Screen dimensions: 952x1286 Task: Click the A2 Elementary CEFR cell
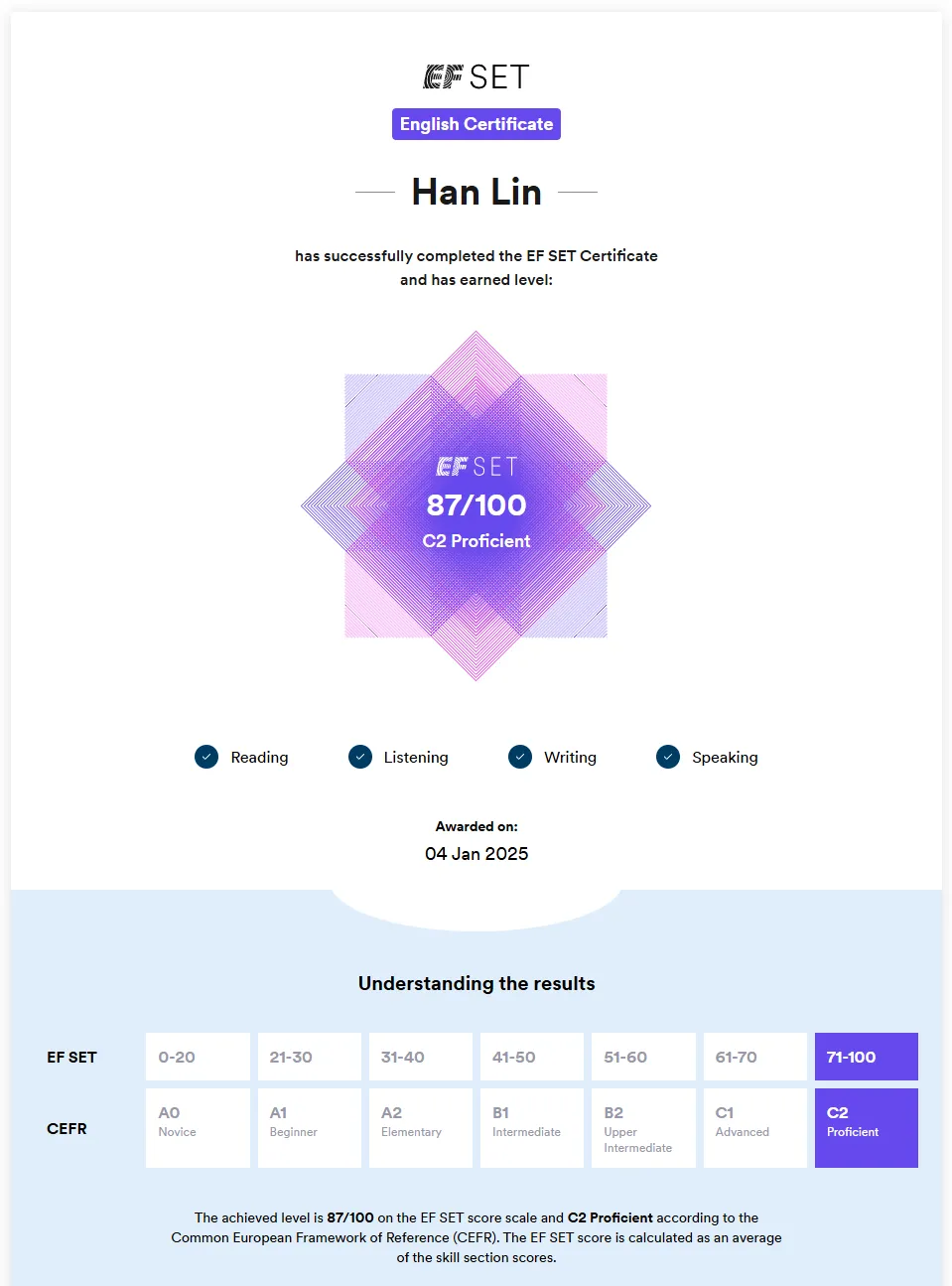pos(420,1127)
